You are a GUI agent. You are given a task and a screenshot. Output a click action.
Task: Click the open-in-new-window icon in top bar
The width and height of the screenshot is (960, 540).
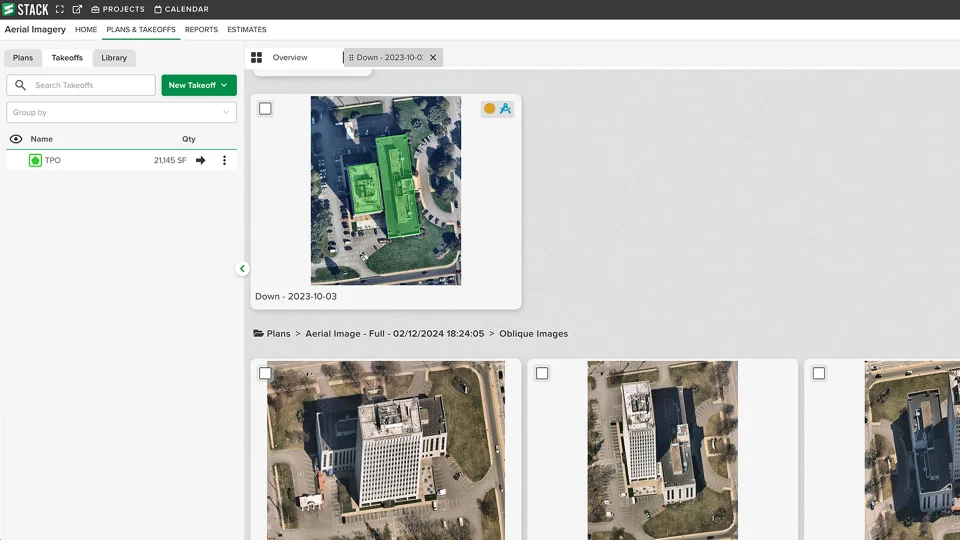77,9
